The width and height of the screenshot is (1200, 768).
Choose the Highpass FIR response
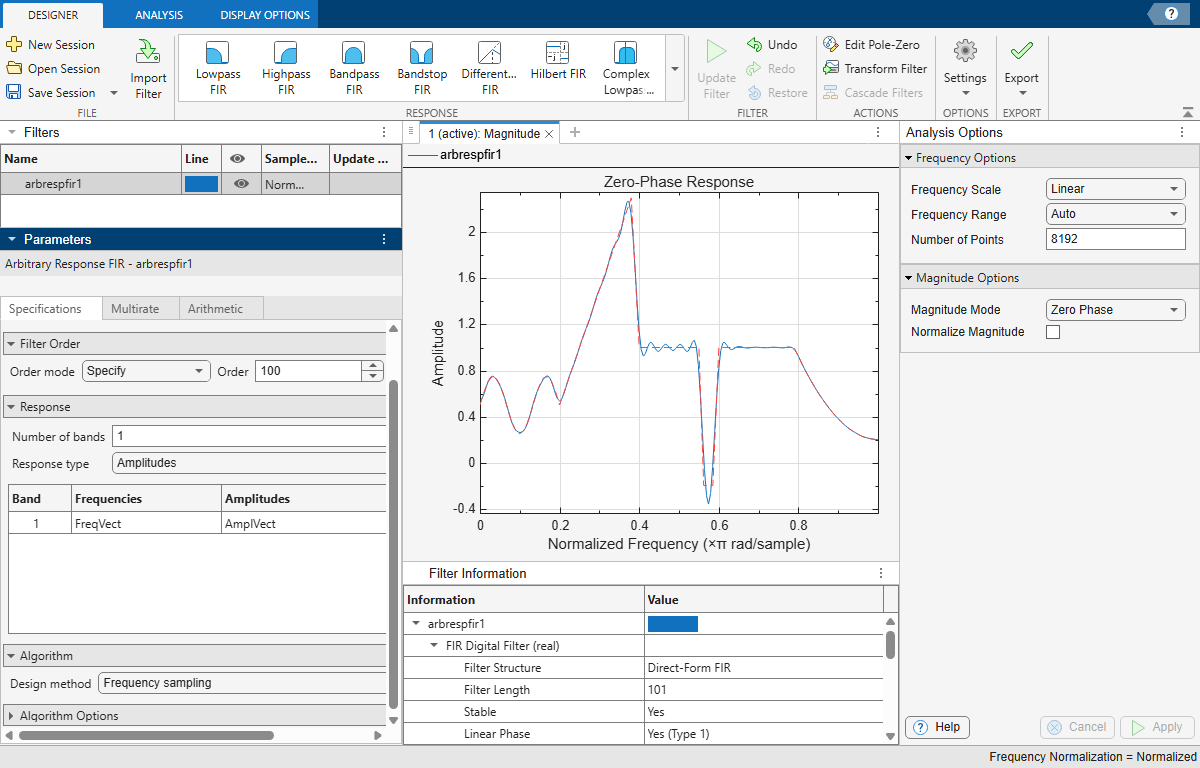[x=286, y=69]
